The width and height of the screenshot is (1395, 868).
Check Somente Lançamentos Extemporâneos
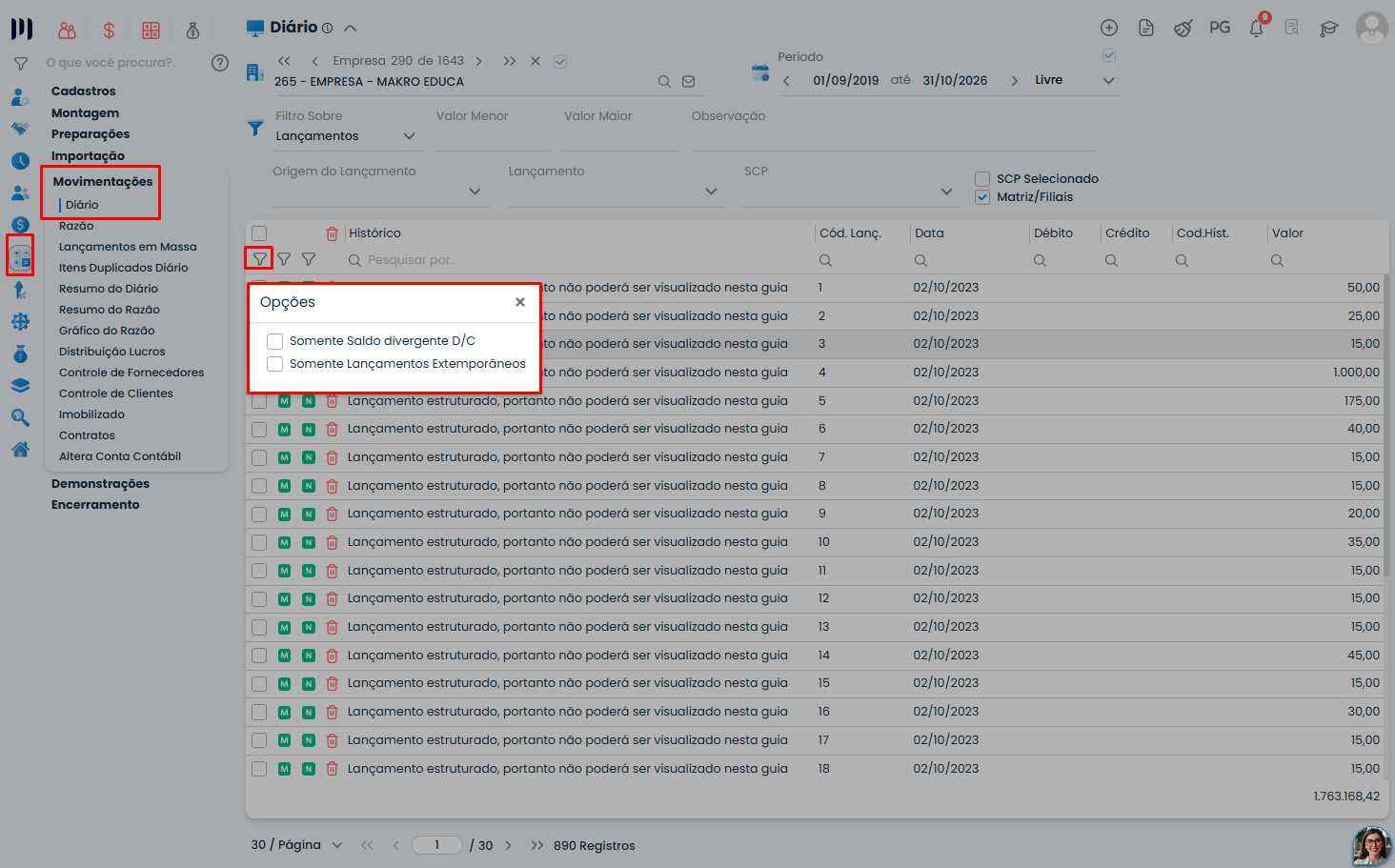[x=275, y=364]
